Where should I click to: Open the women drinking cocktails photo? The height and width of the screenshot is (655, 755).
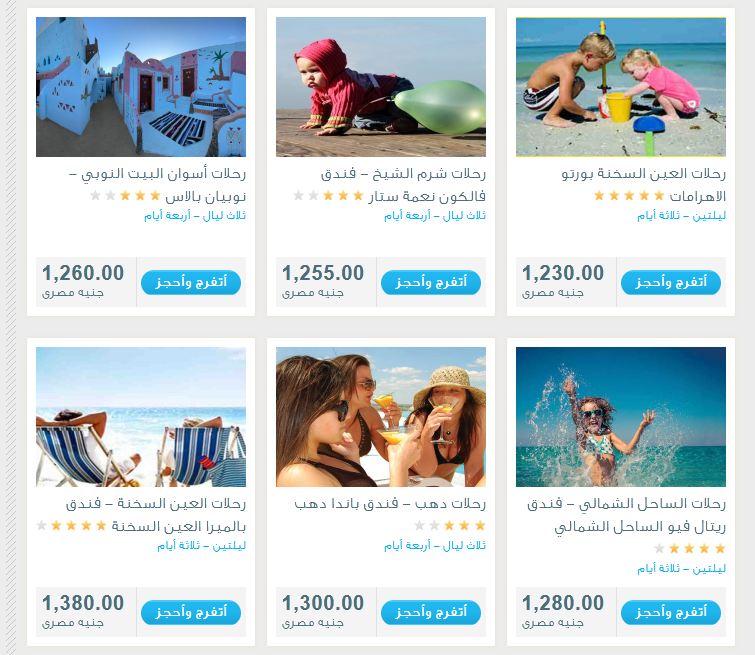click(x=380, y=417)
